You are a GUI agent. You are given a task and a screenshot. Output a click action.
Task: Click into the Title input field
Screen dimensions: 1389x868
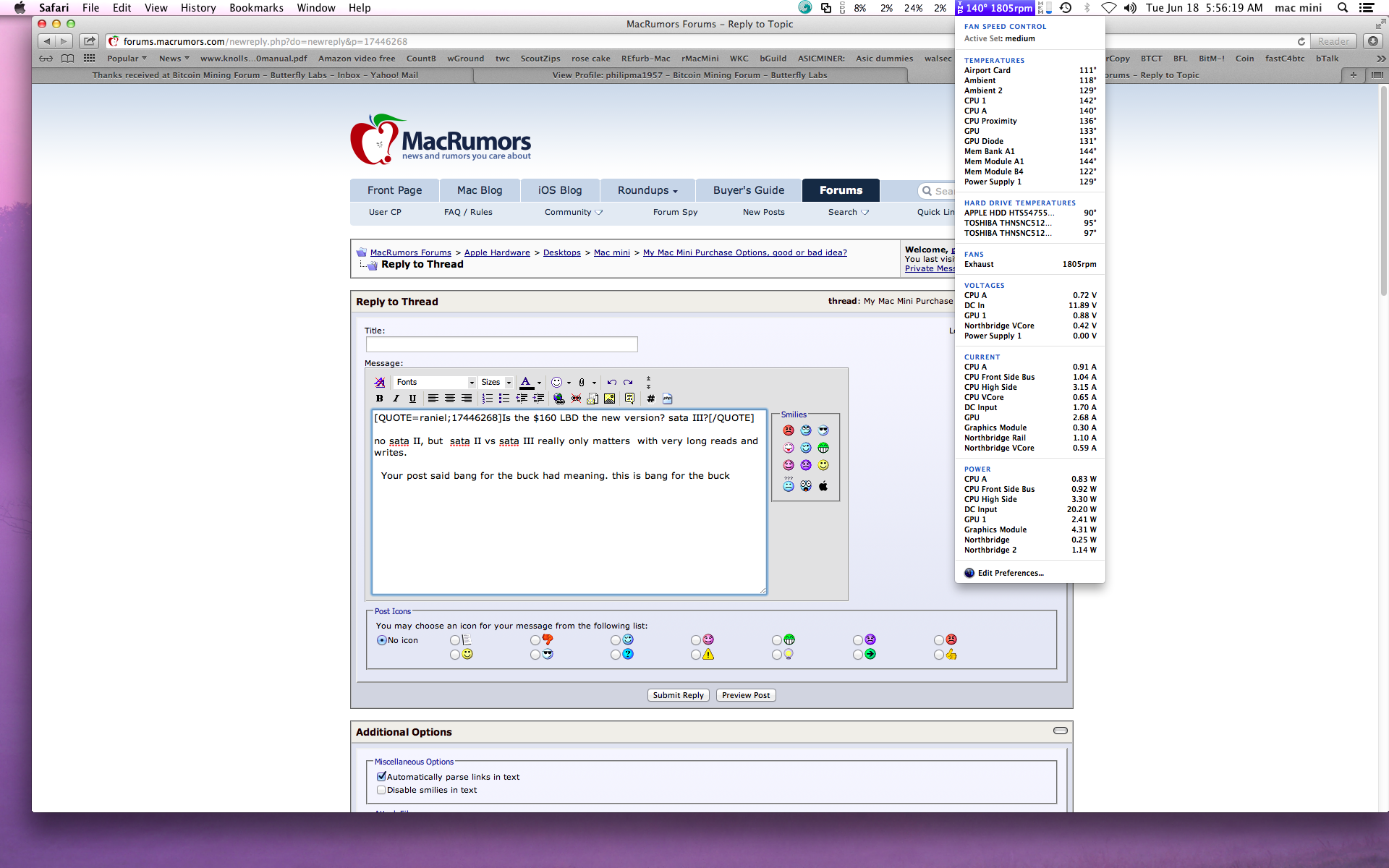pos(501,344)
